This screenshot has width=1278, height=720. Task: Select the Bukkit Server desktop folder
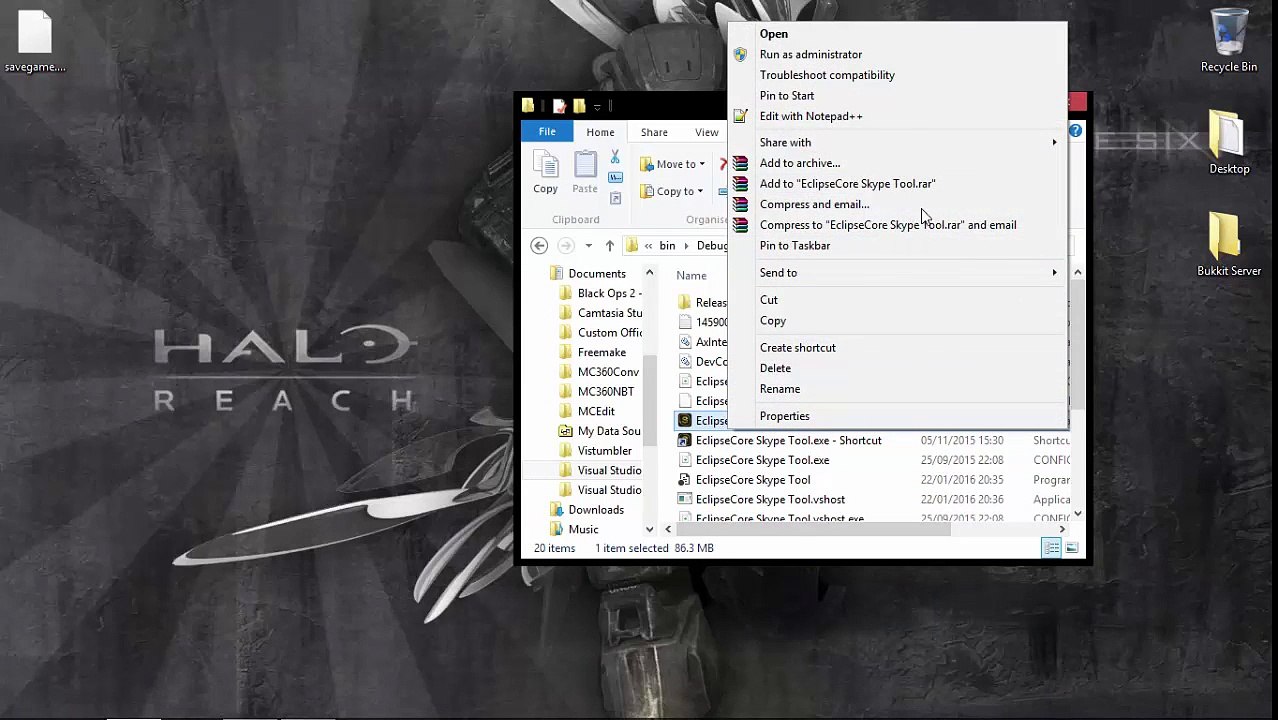point(1228,244)
